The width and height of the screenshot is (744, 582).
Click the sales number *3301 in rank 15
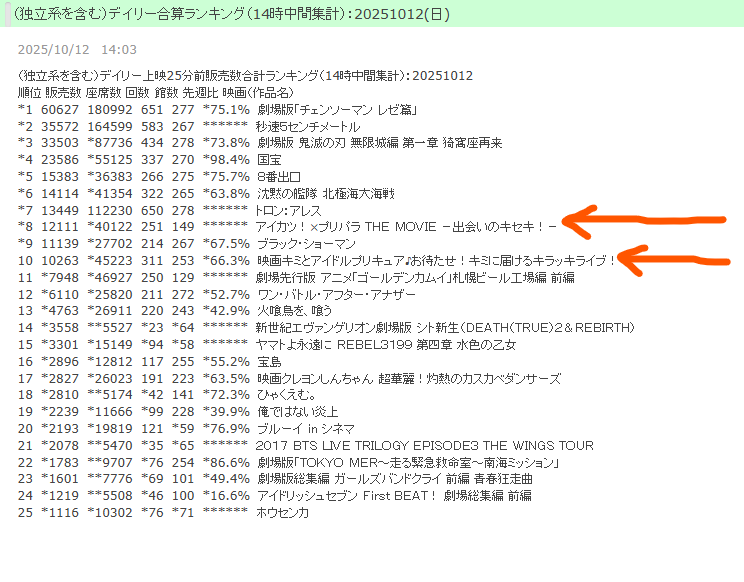[x=60, y=345]
